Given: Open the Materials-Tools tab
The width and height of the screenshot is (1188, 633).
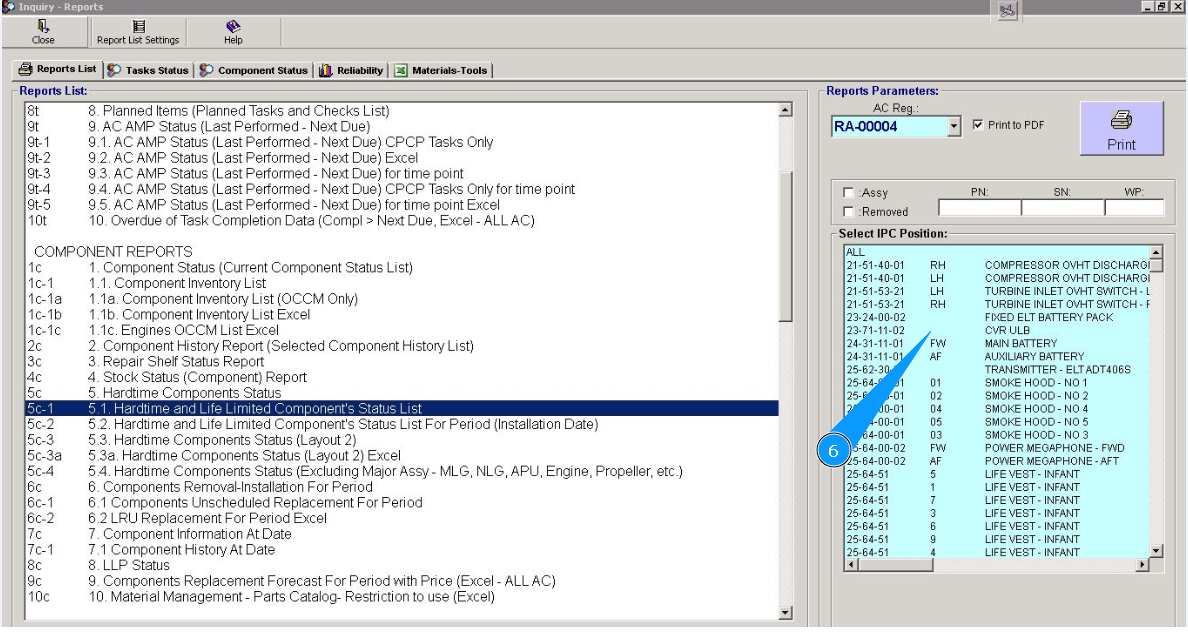Looking at the screenshot, I should (x=441, y=70).
